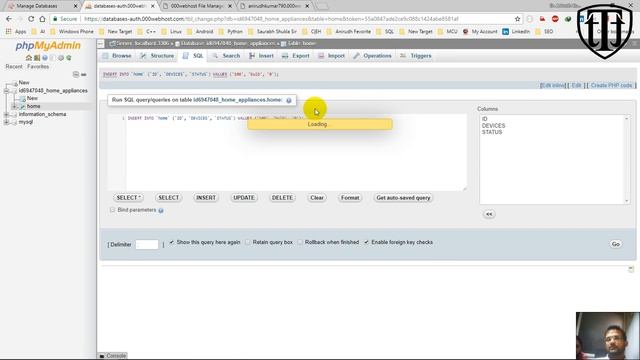640x360 pixels.
Task: Select STATUS in Columns list
Action: [x=492, y=132]
